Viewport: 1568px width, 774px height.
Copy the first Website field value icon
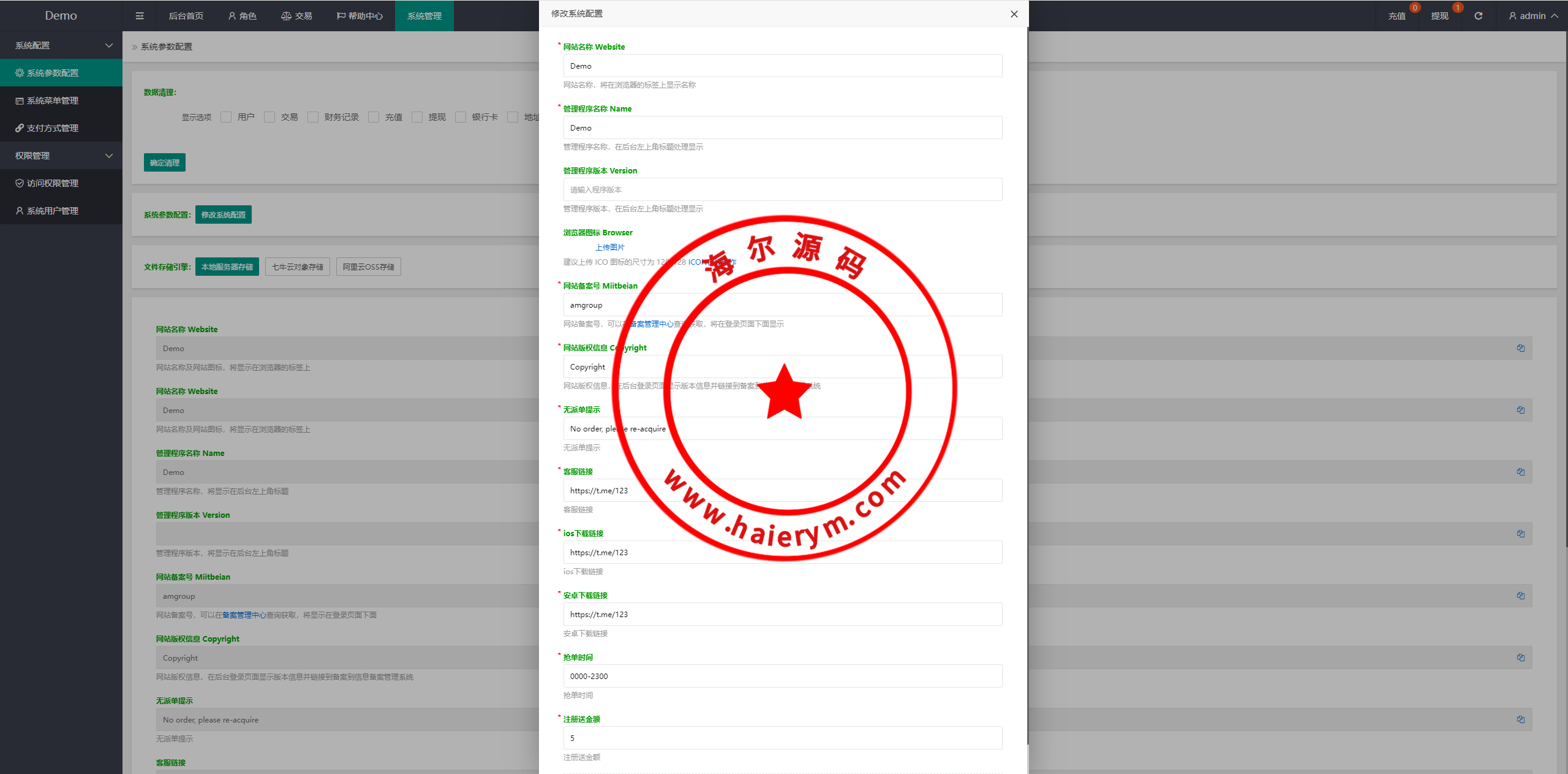[x=1520, y=348]
